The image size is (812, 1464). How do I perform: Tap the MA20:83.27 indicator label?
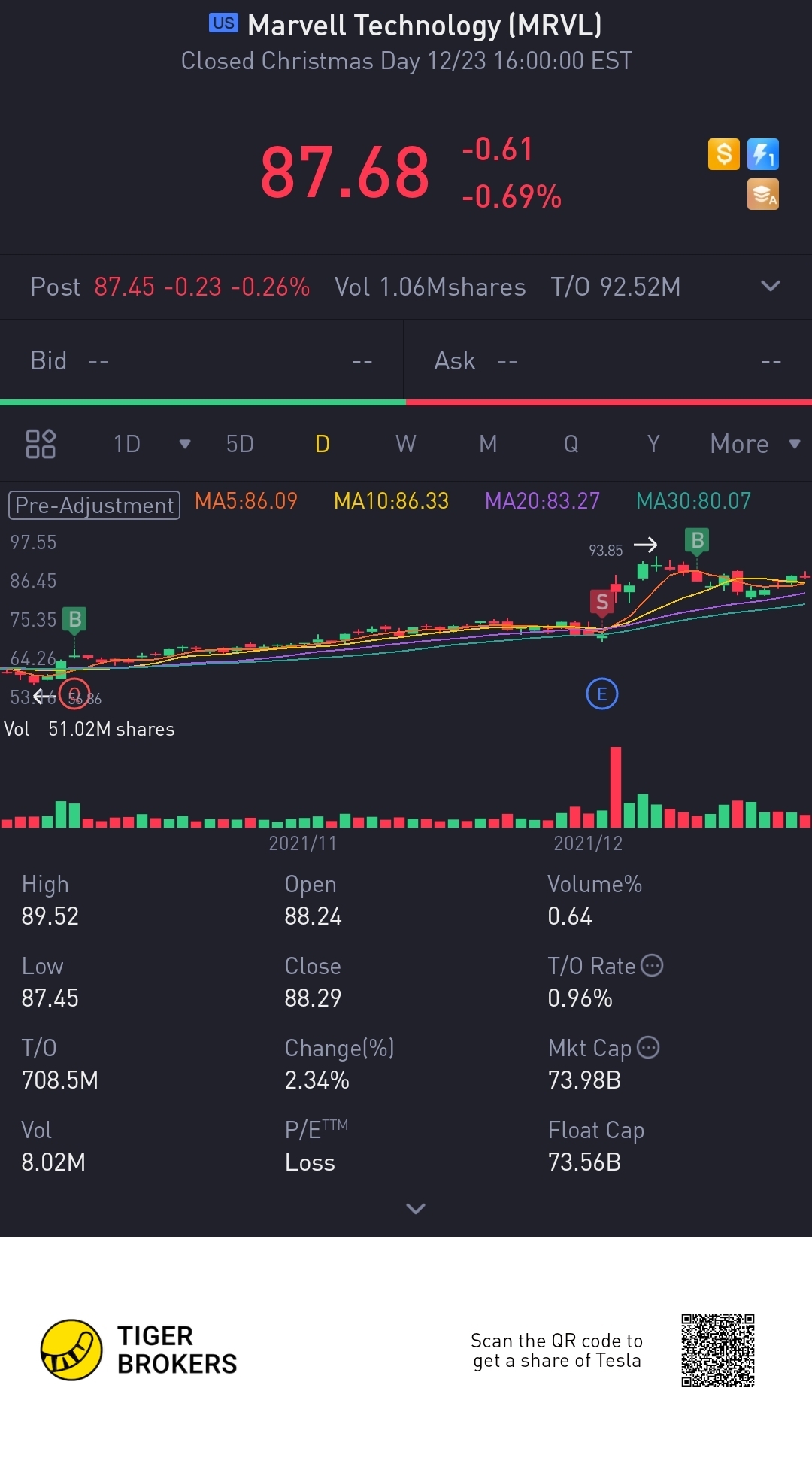click(542, 501)
